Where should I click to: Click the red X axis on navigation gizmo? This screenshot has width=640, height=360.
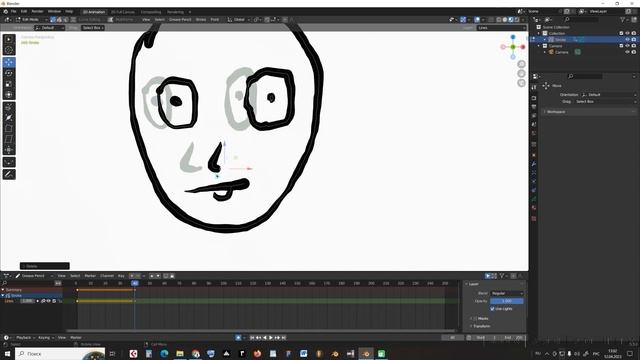(523, 47)
